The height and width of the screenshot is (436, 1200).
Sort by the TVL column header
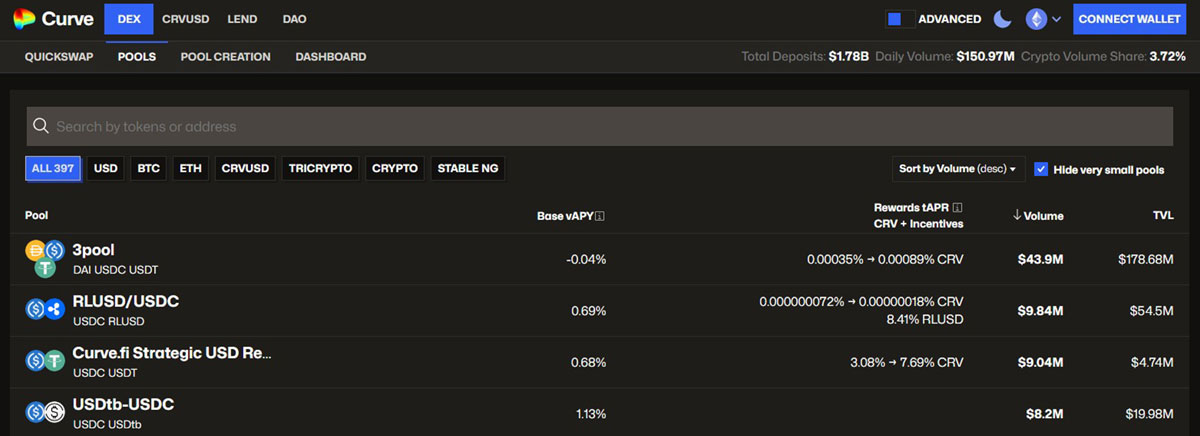coord(1162,216)
